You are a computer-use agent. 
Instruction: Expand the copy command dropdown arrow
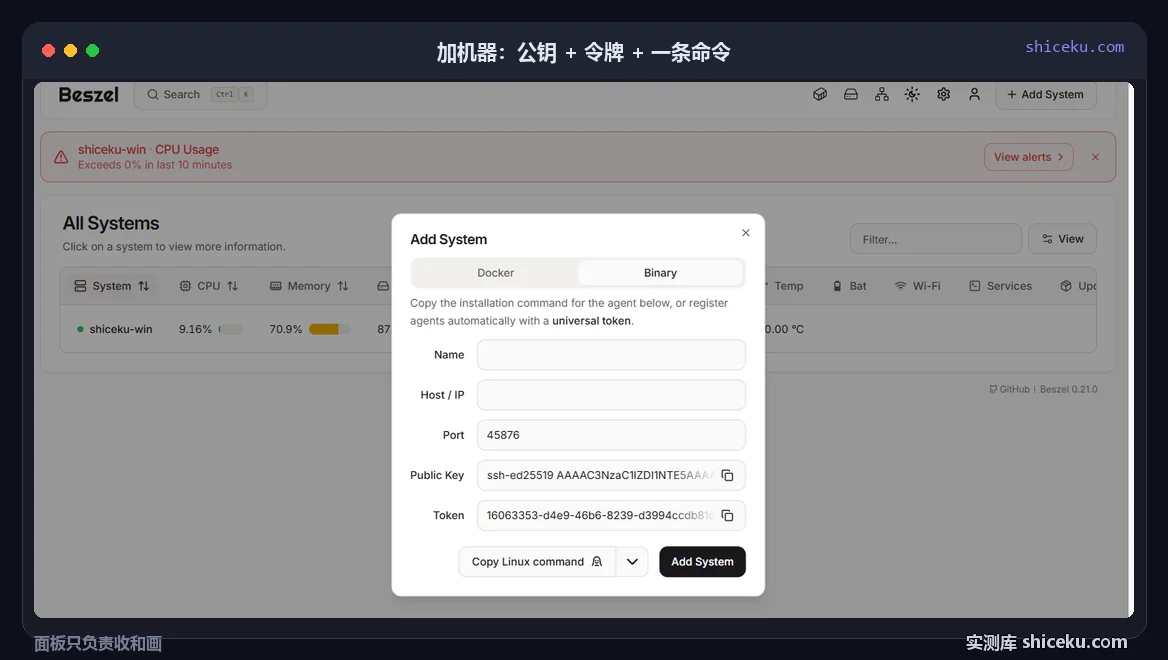(632, 562)
